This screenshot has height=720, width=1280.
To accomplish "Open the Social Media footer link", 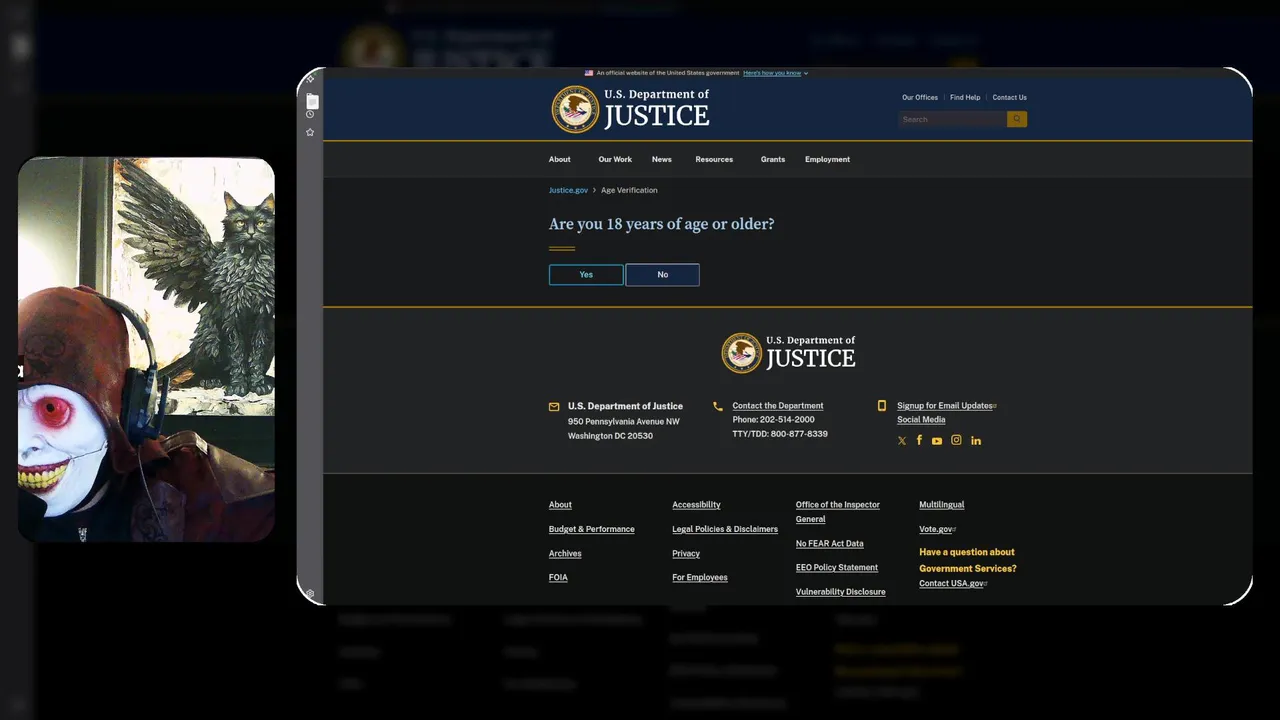I will pyautogui.click(x=921, y=420).
